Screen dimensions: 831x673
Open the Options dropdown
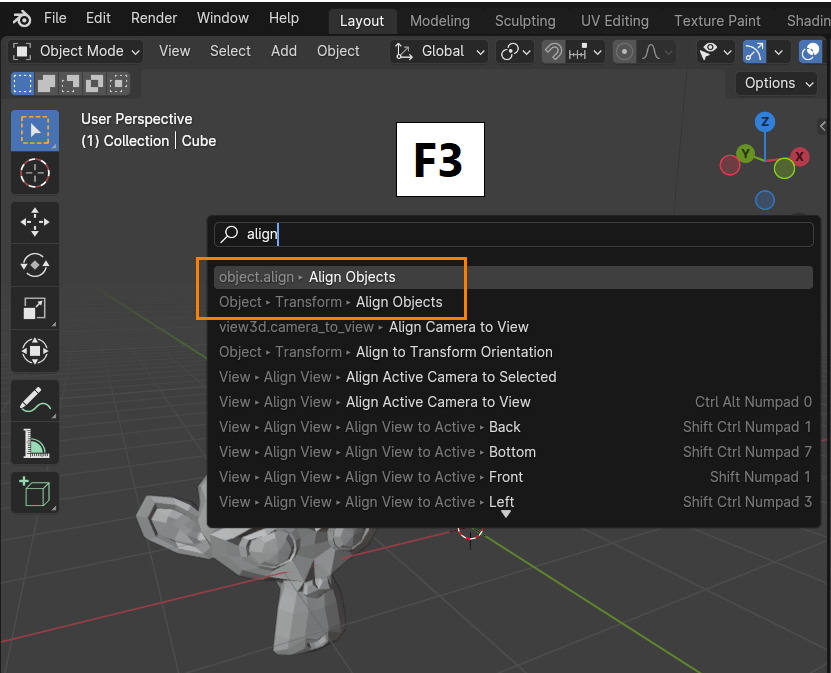click(x=776, y=83)
